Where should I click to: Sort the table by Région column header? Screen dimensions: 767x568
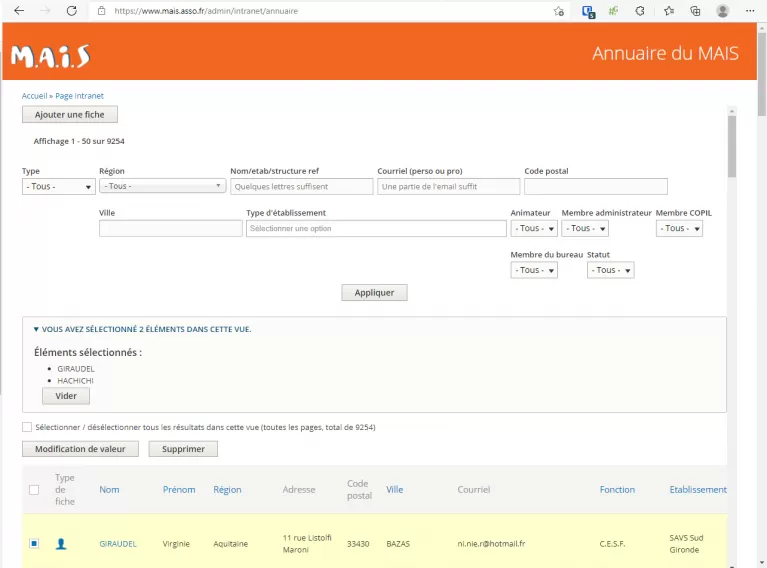coord(227,489)
